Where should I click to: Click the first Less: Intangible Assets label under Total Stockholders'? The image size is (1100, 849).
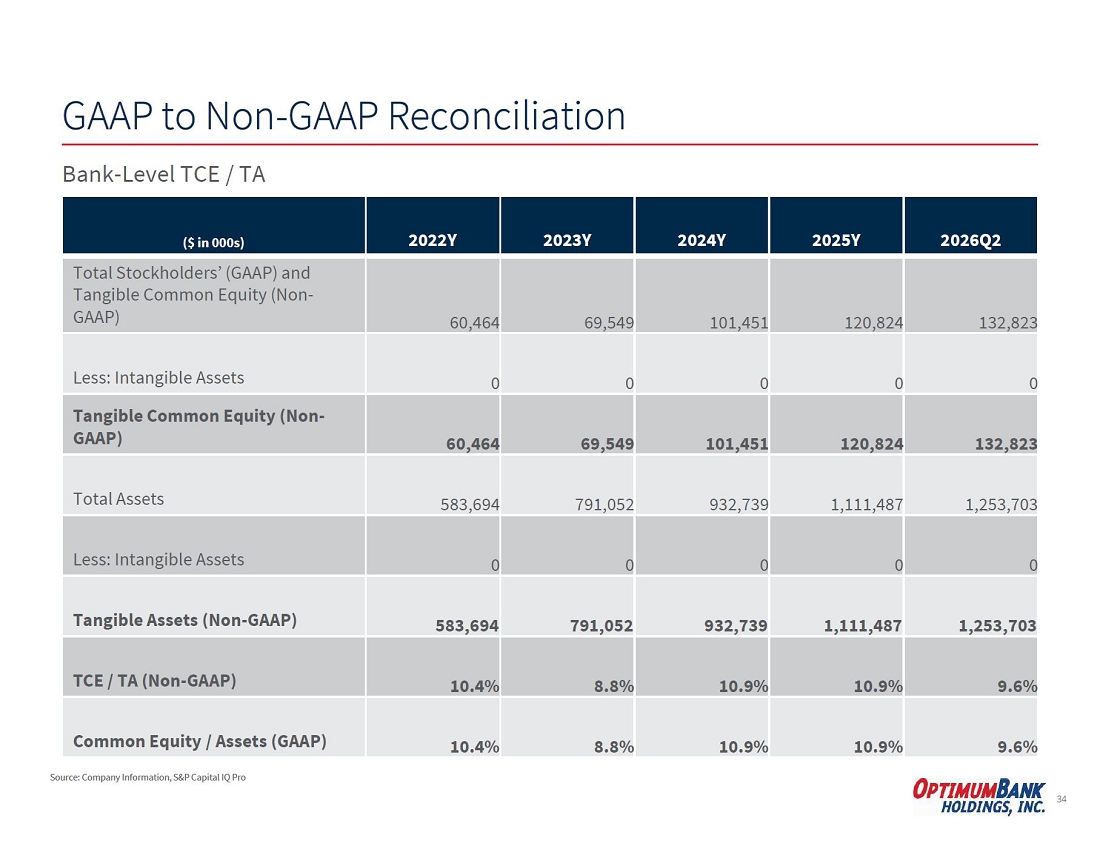tap(159, 378)
